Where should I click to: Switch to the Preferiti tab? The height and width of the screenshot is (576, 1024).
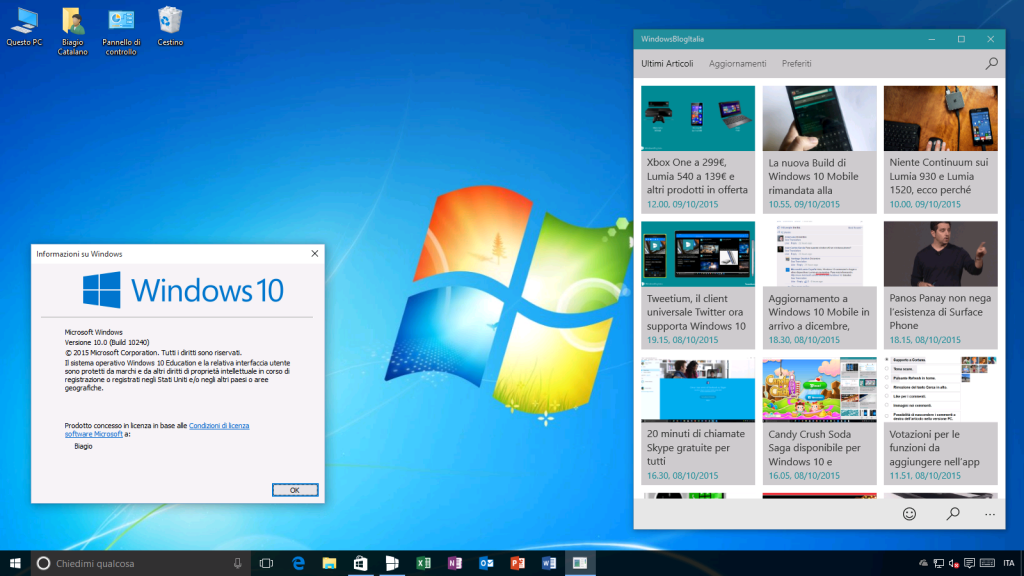(796, 63)
